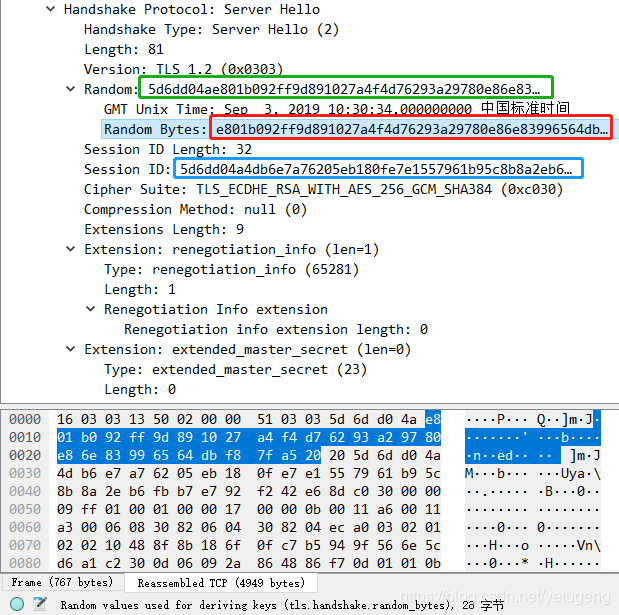Viewport: 619px width, 615px height.
Task: Select Compression Method: null row
Action: (x=195, y=210)
